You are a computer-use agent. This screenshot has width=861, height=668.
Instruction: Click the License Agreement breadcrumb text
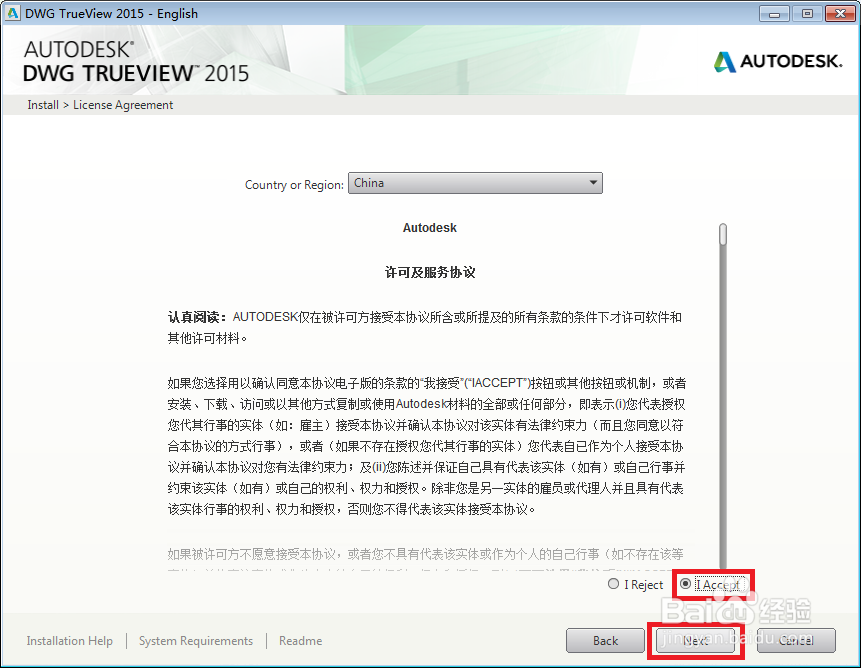(123, 105)
